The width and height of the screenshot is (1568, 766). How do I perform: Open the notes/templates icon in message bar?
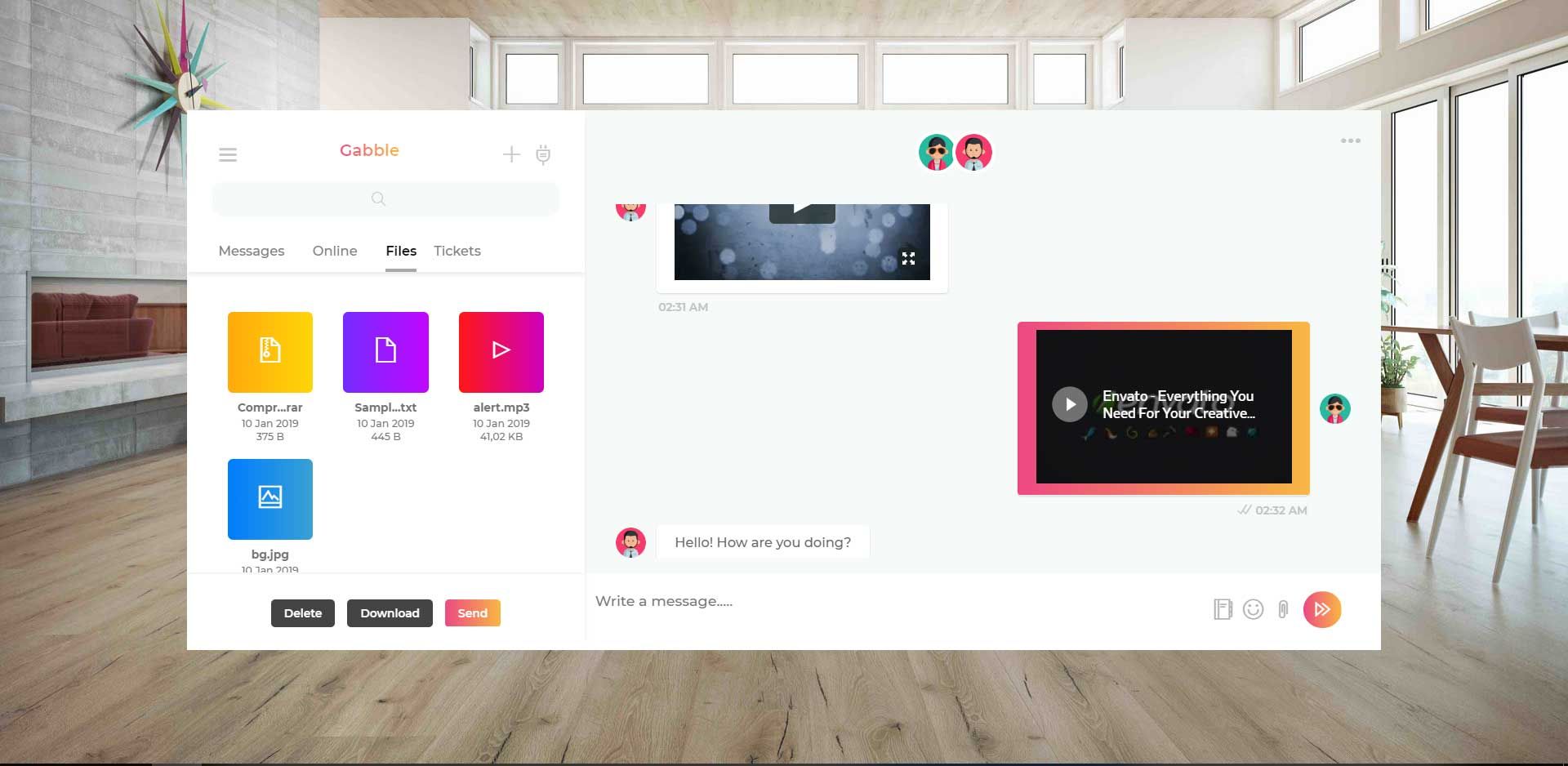tap(1223, 609)
